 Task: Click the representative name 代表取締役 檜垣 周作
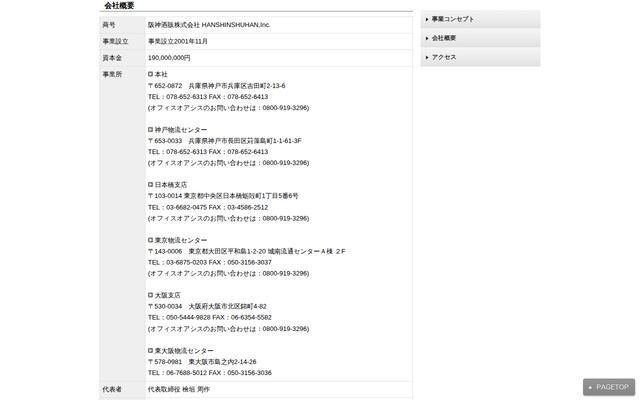tap(179, 389)
